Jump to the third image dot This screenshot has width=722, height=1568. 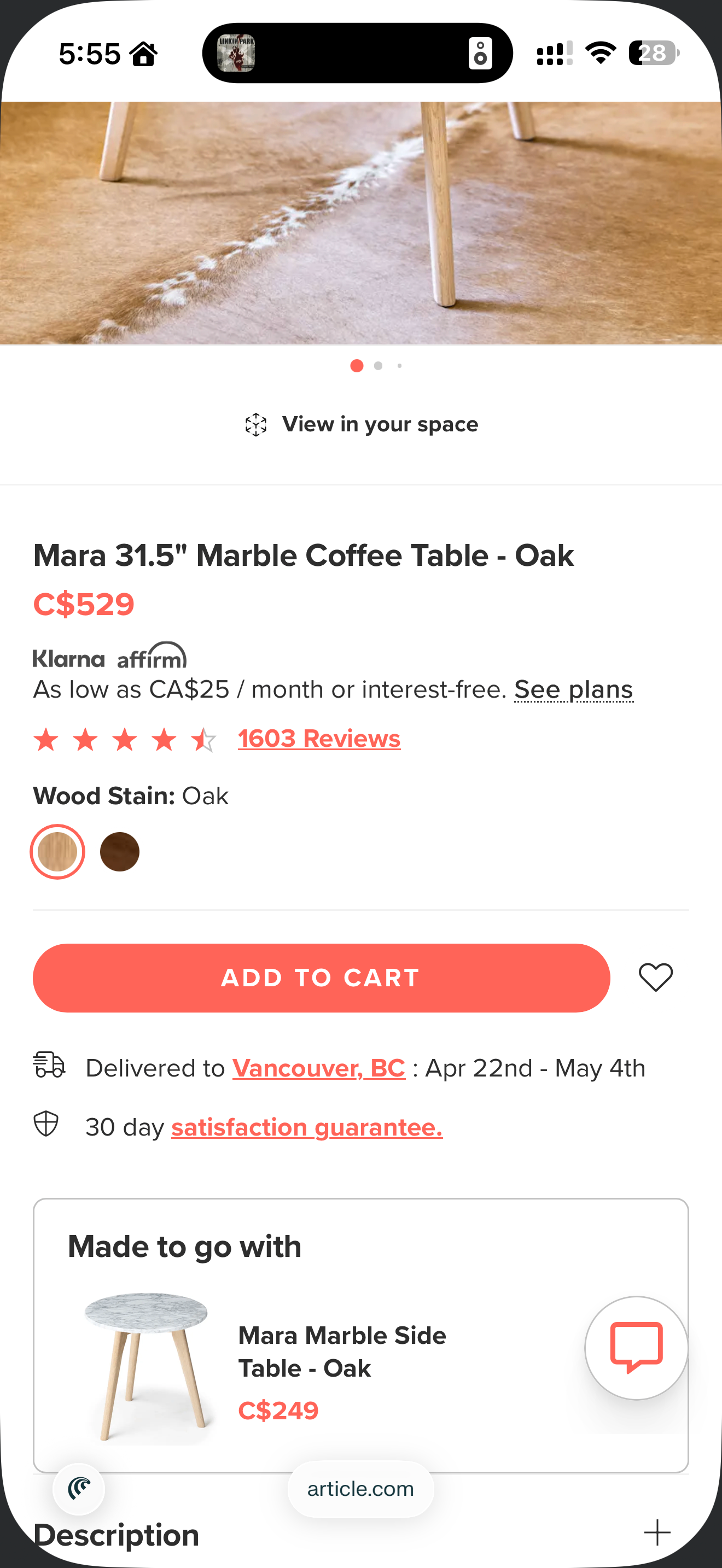(399, 366)
